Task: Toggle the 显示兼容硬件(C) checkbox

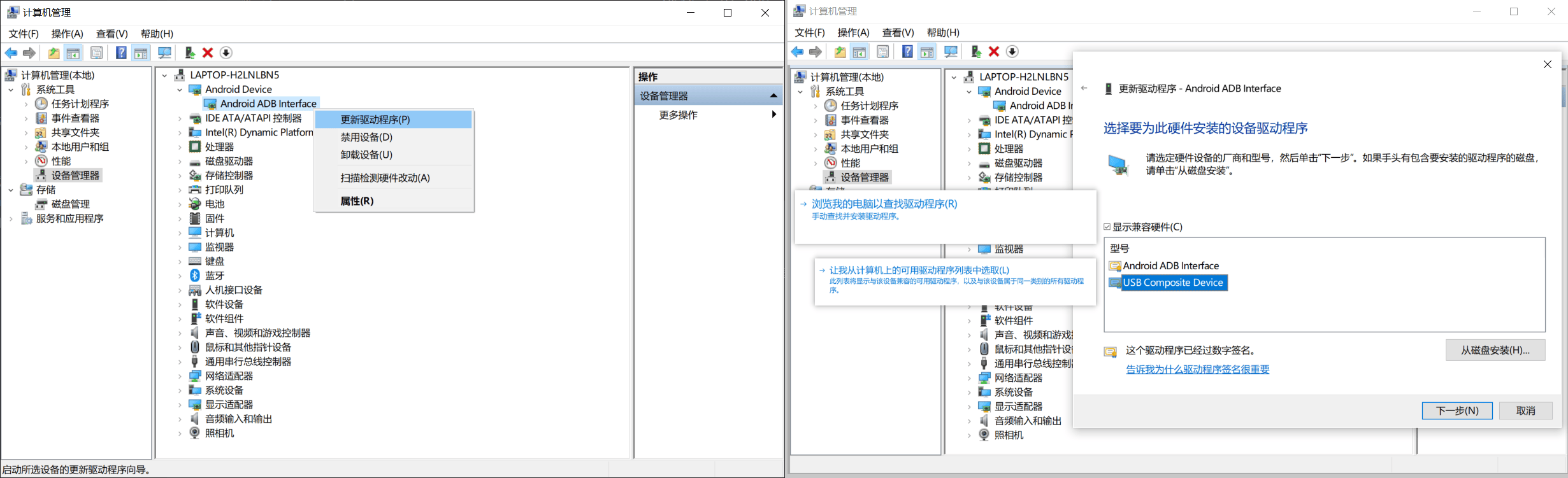Action: click(x=1107, y=227)
